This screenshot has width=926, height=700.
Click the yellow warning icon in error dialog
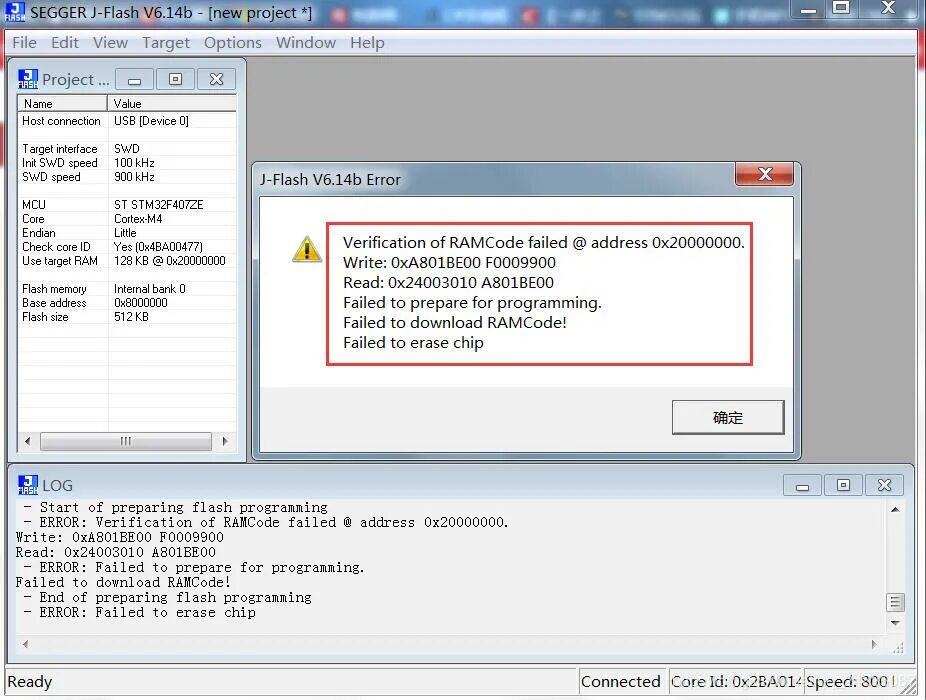[307, 249]
